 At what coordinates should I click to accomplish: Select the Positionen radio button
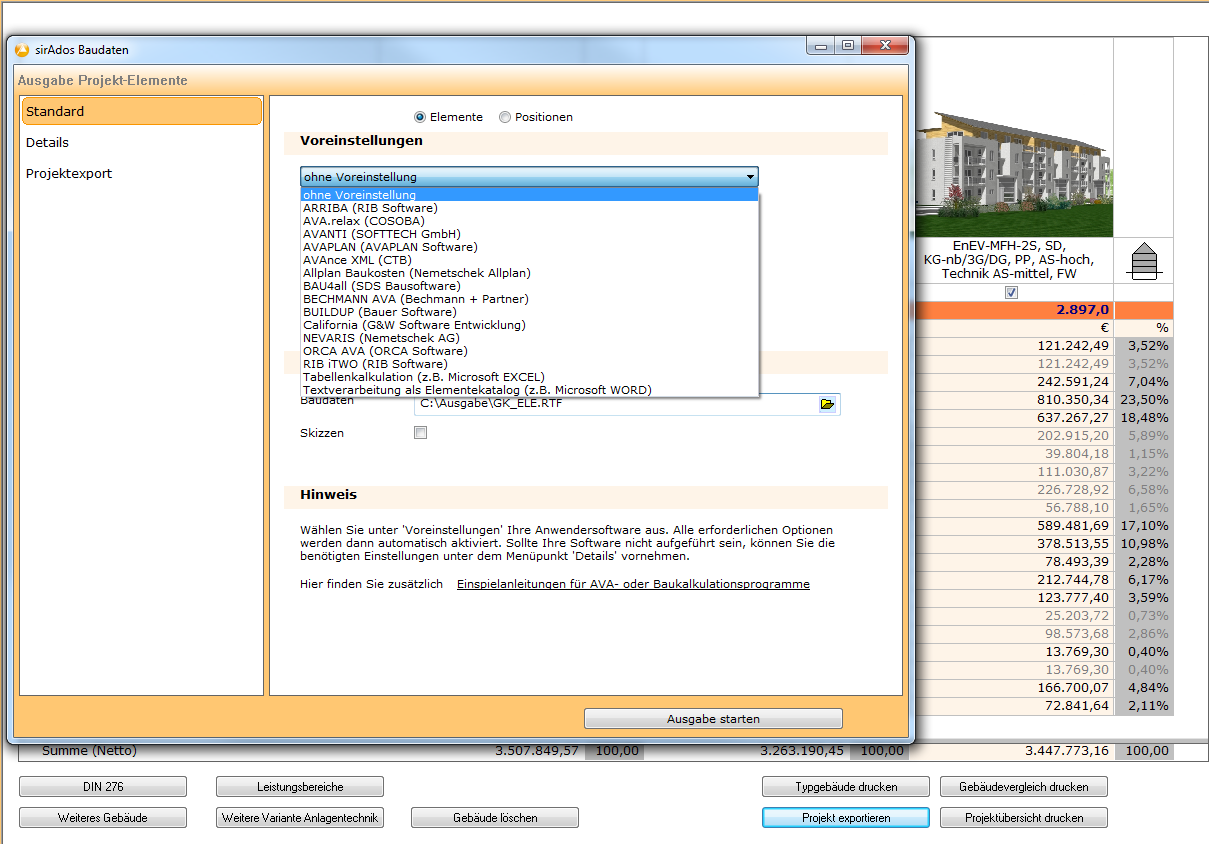tap(505, 117)
